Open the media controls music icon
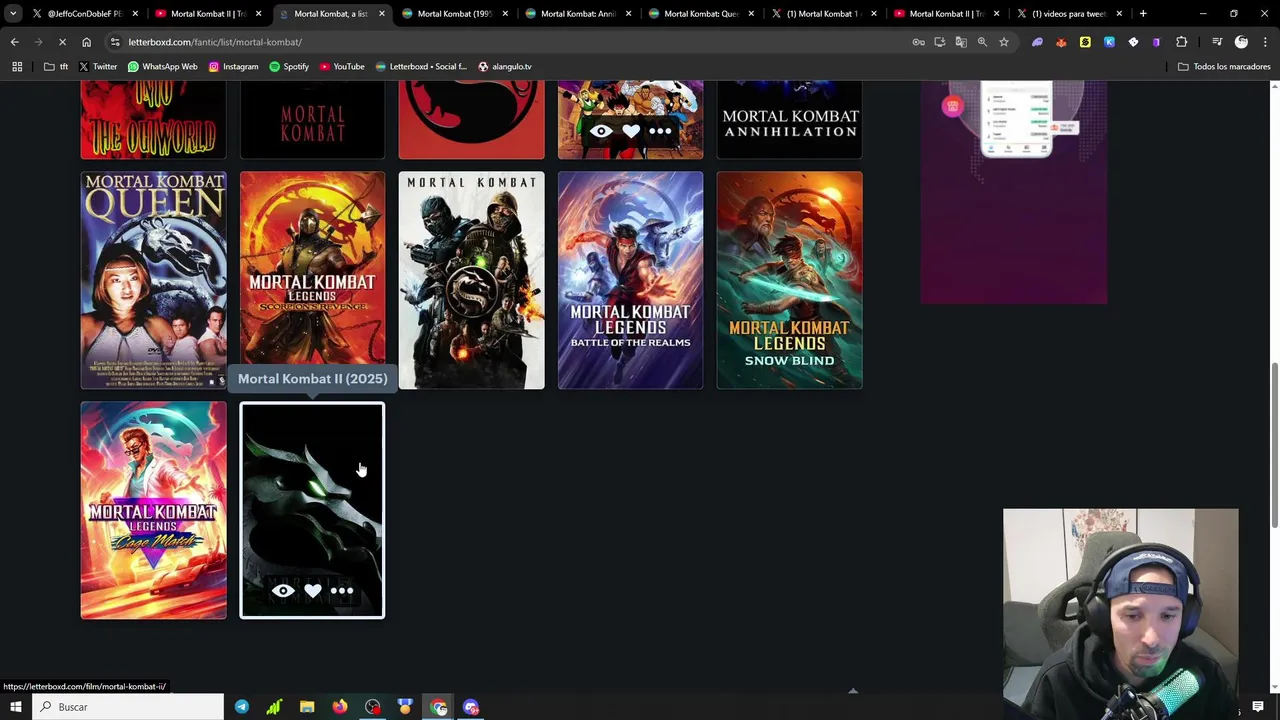Viewport: 1280px width, 720px height. [1217, 42]
